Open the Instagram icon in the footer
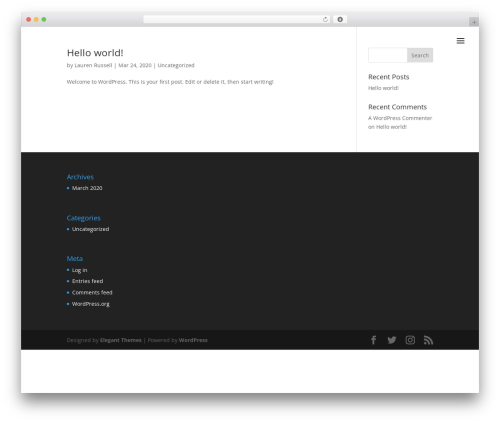 pyautogui.click(x=410, y=340)
